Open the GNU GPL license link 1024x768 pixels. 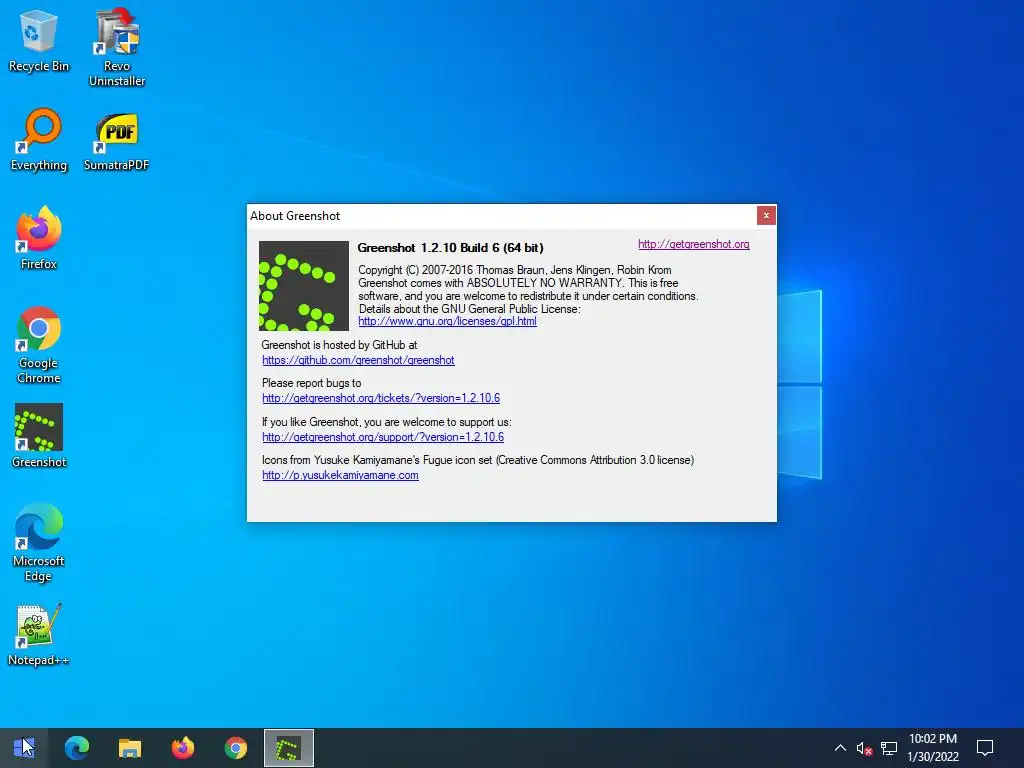[x=447, y=321]
